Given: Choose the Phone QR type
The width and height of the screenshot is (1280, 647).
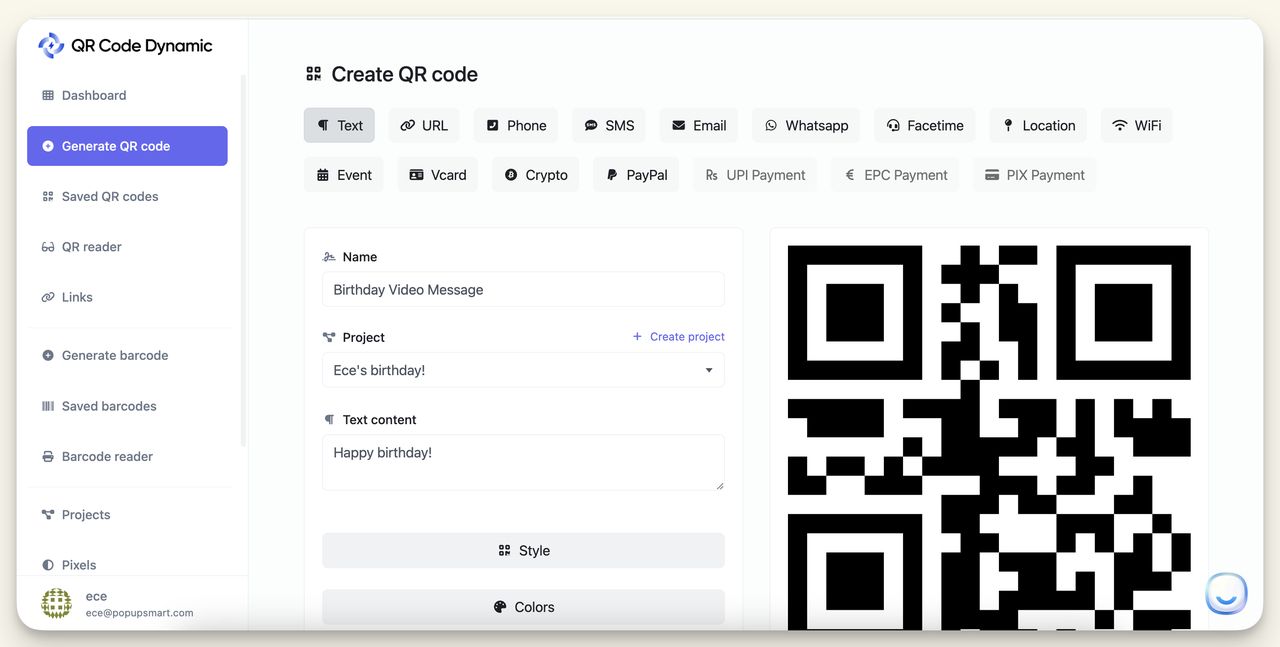Looking at the screenshot, I should pos(516,126).
